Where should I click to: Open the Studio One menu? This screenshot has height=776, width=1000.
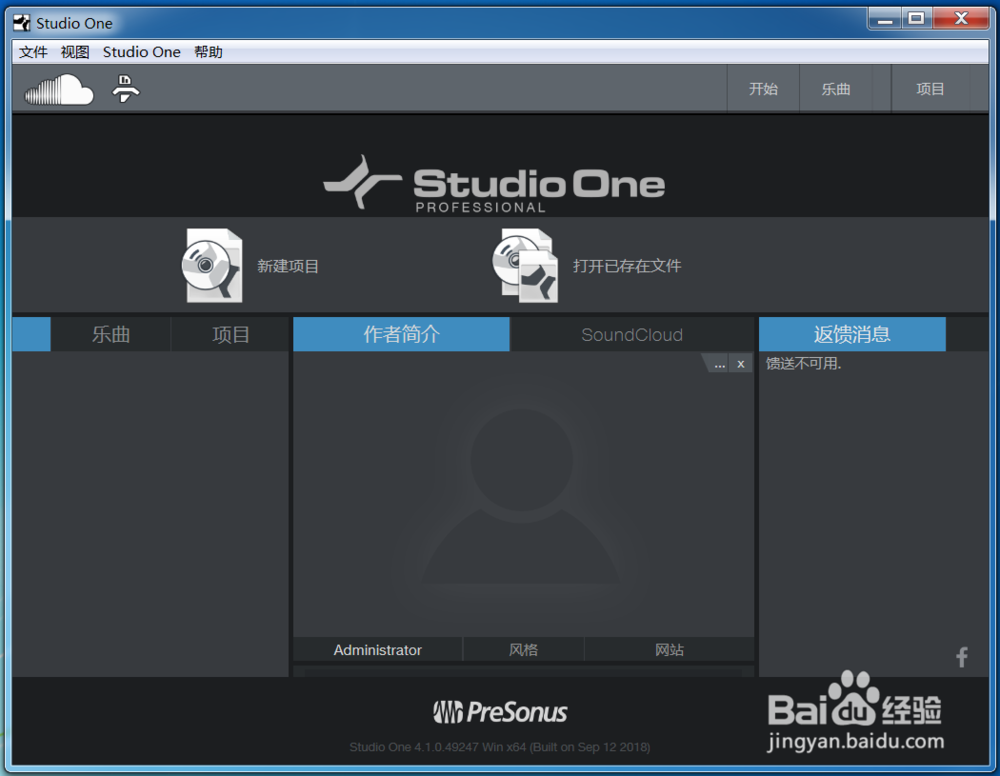tap(142, 52)
